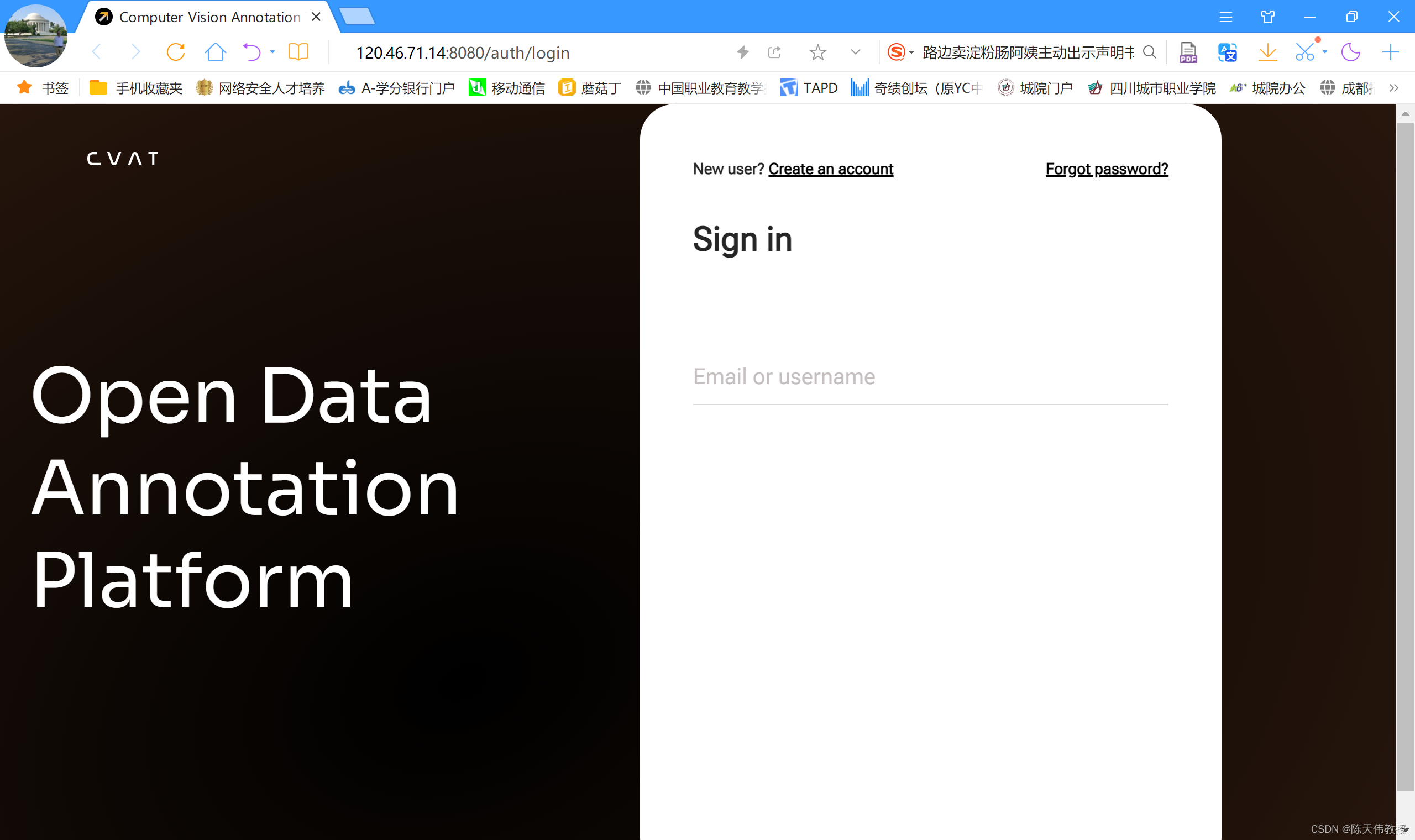1415x840 pixels.
Task: Close the Computer Vision Annotation tab
Action: [x=316, y=17]
